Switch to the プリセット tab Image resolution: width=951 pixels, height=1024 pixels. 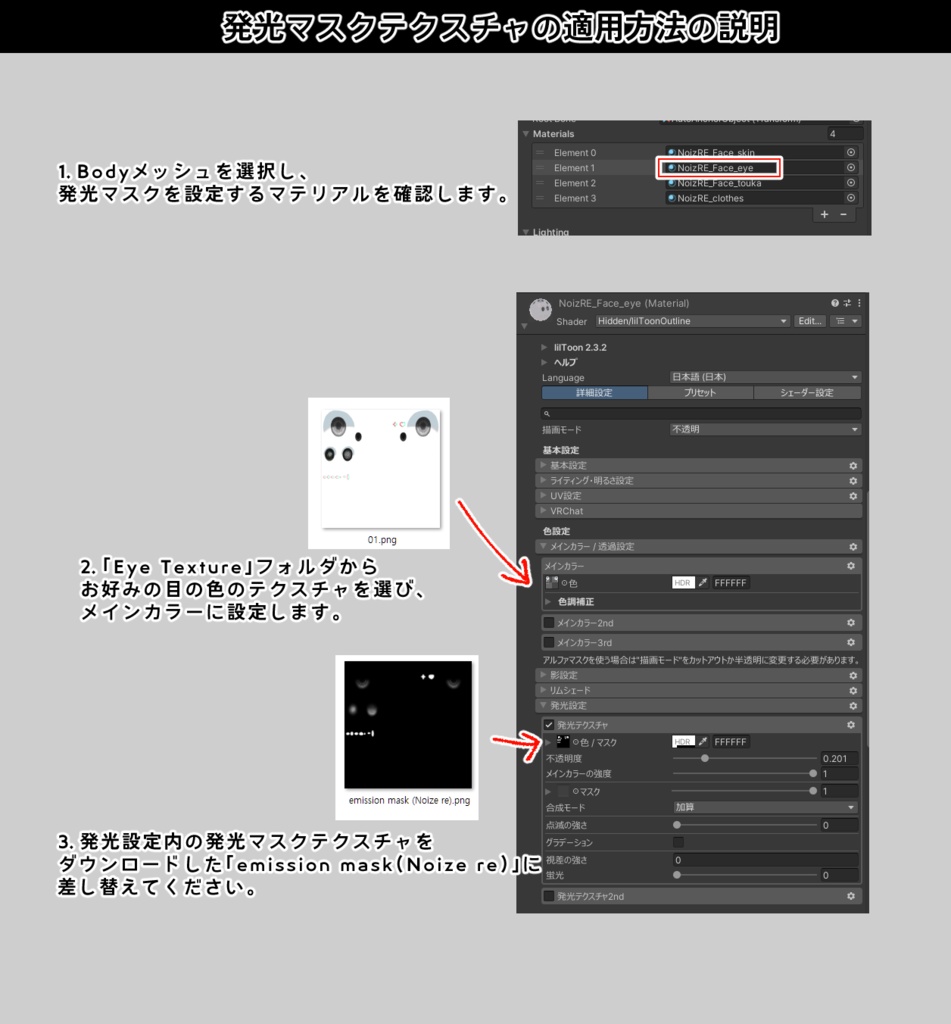701,394
